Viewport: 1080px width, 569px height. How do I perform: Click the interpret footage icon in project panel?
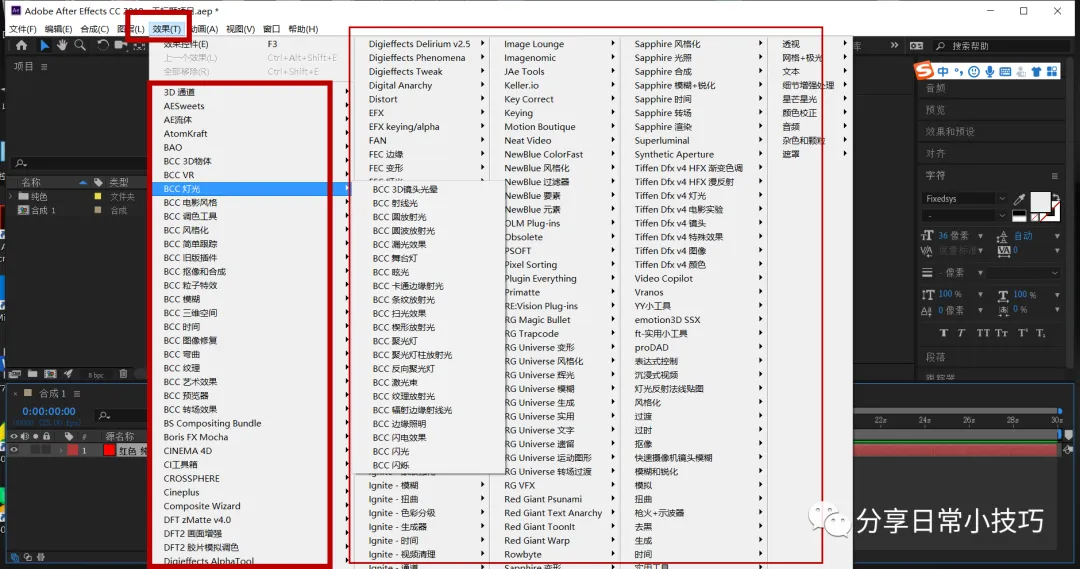pos(14,374)
